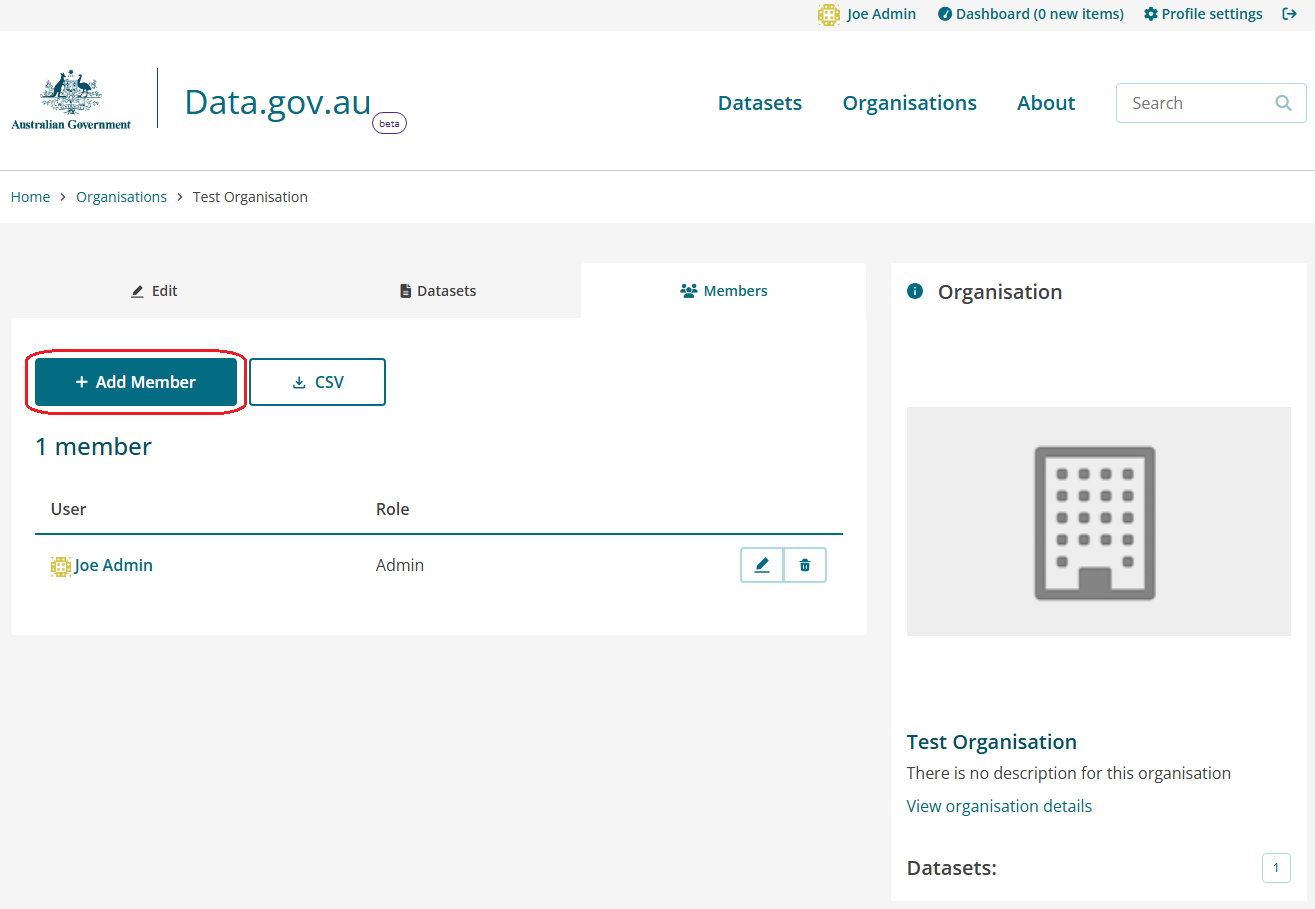Open the Datasets navigation item
Viewport: 1315px width, 909px height.
click(x=760, y=103)
